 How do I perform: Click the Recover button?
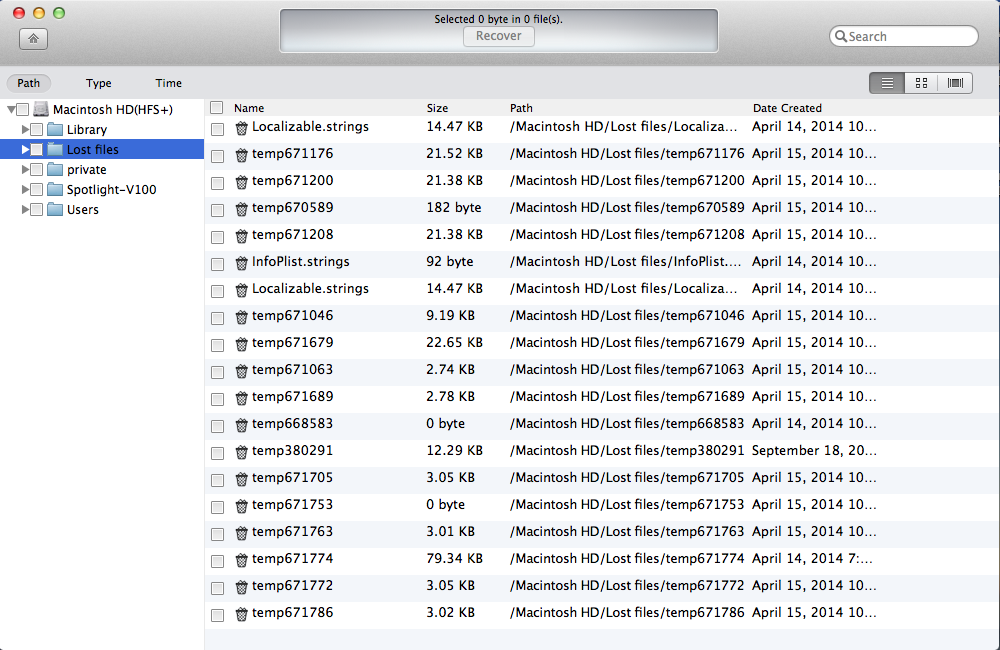[x=499, y=36]
